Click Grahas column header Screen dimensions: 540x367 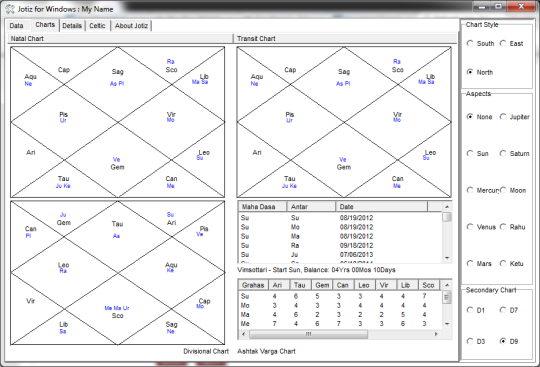coord(253,285)
